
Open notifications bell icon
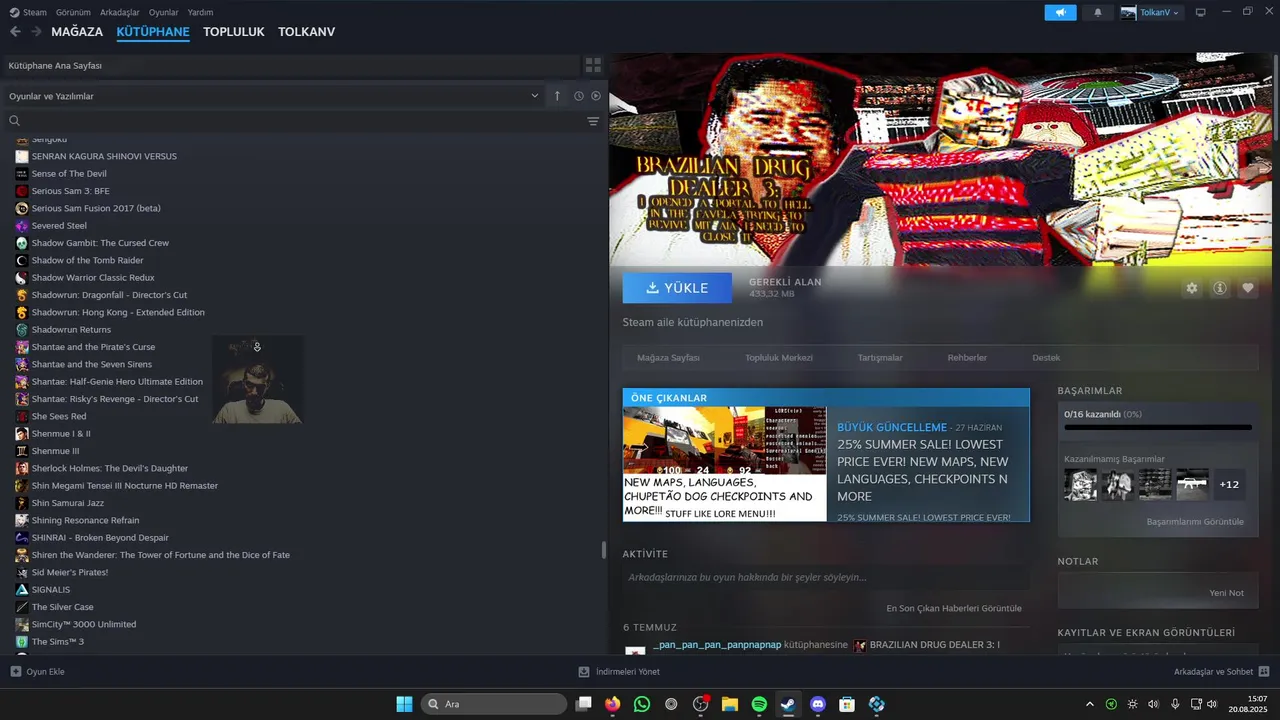tap(1098, 12)
